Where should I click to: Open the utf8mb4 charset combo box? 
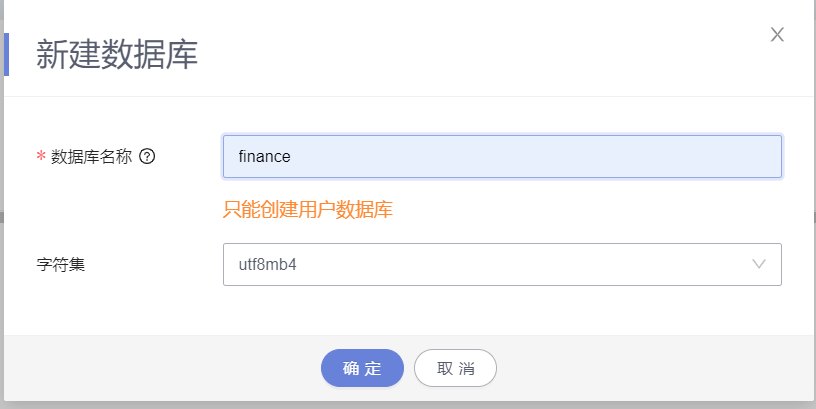click(480, 264)
